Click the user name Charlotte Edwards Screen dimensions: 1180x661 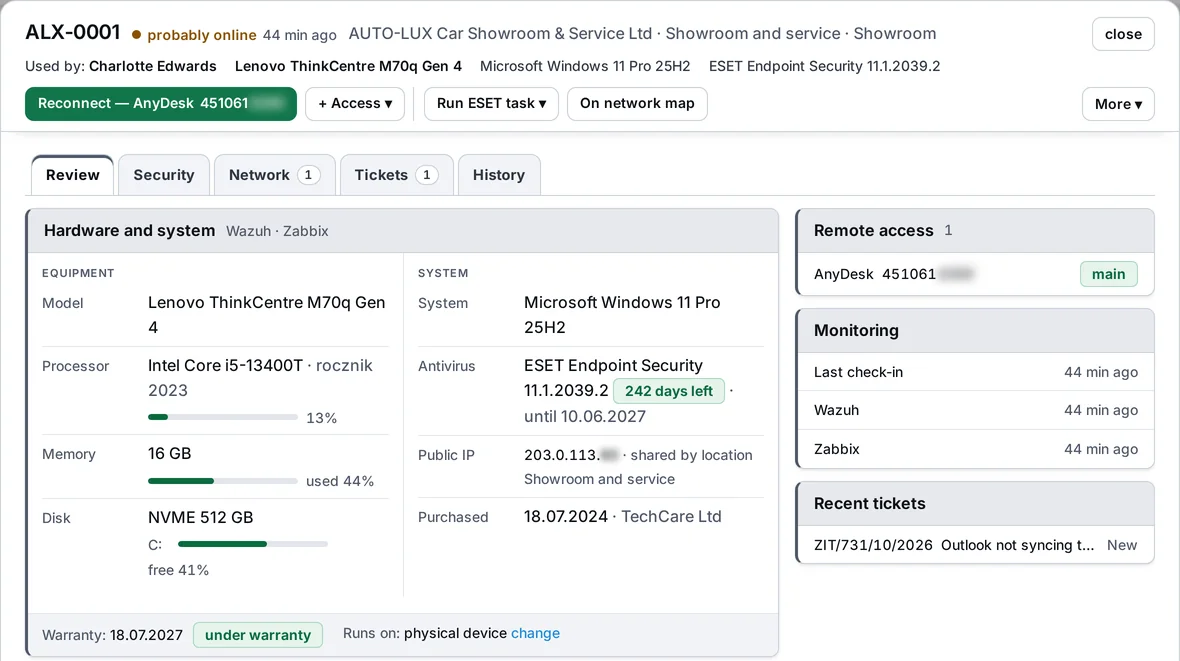tap(153, 66)
